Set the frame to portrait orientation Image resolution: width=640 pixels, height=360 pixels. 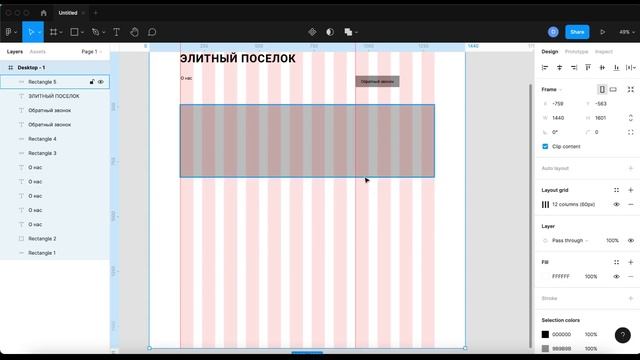(x=602, y=89)
